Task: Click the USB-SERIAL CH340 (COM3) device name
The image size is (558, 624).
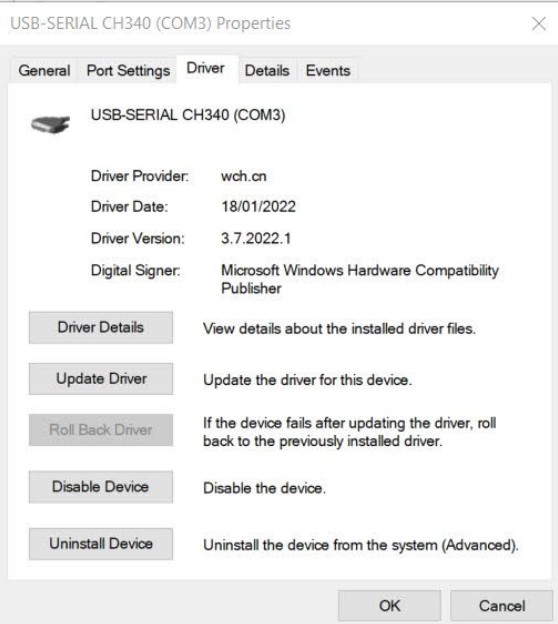Action: tap(188, 115)
